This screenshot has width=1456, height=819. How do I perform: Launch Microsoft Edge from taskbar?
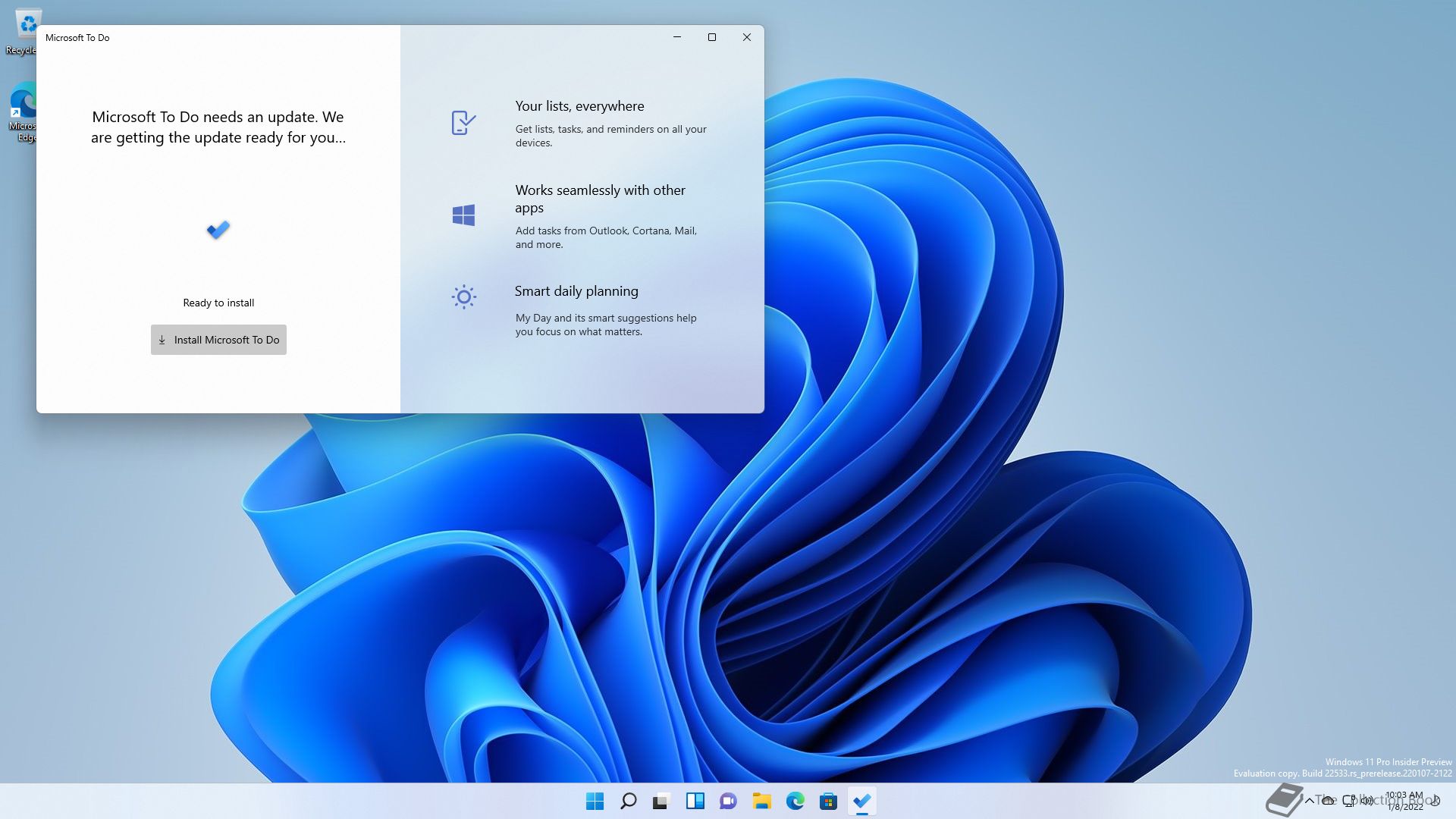(x=795, y=801)
